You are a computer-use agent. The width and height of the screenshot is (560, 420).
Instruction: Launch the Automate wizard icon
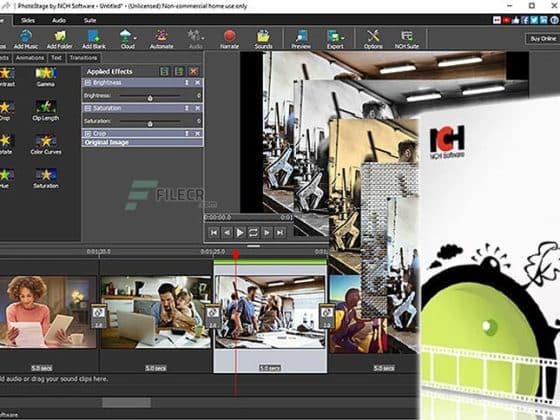coord(161,39)
